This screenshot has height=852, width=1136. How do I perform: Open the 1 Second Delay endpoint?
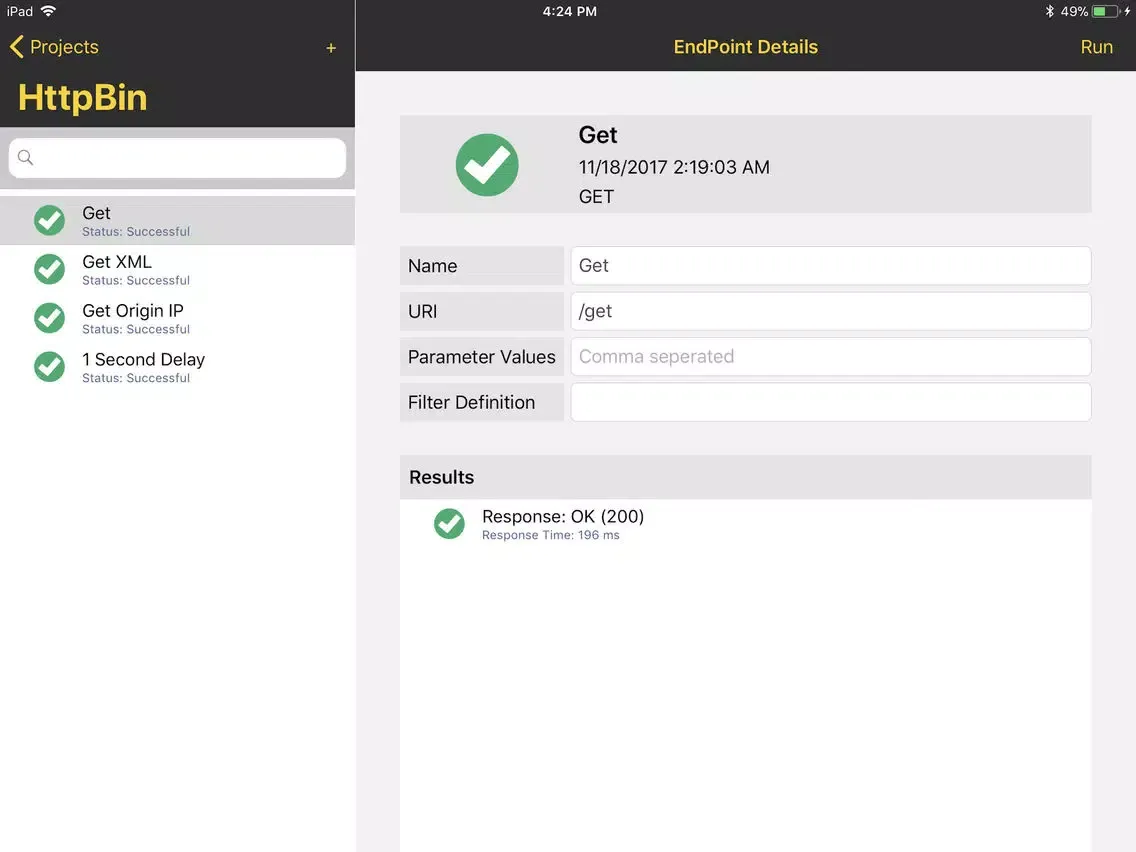[178, 367]
